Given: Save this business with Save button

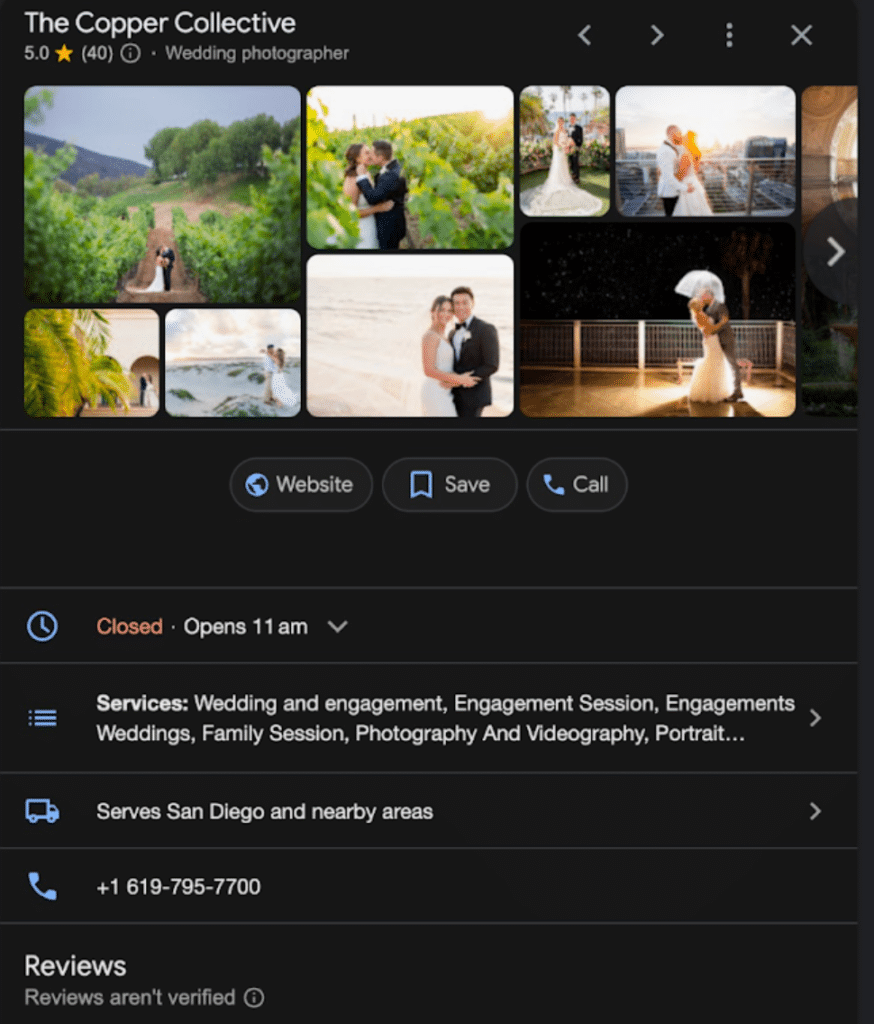Looking at the screenshot, I should click(x=449, y=485).
